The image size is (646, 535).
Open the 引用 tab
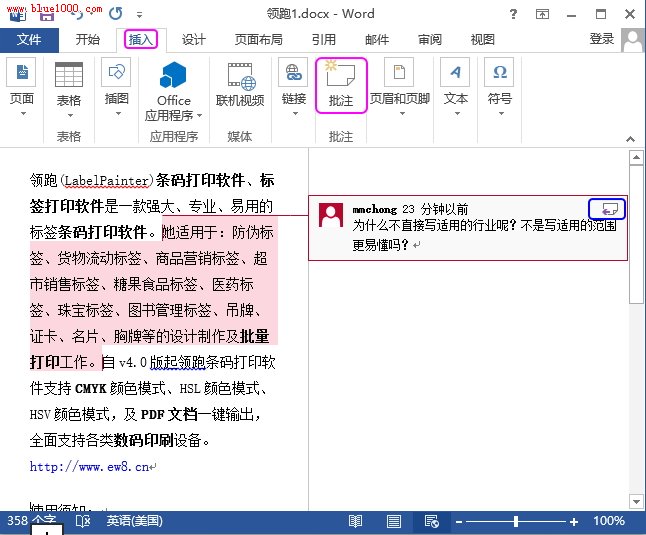[x=324, y=40]
